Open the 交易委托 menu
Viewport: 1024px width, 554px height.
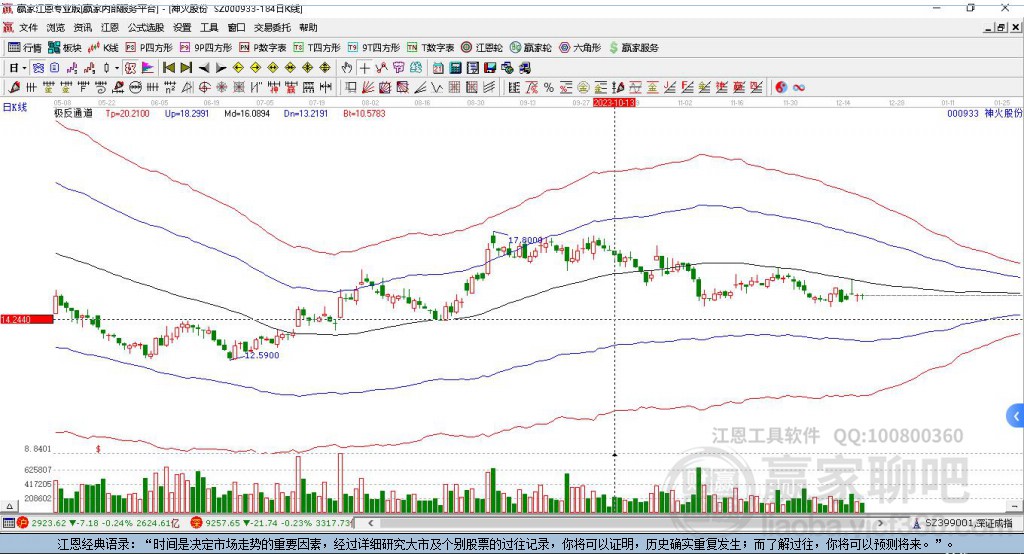[272, 27]
